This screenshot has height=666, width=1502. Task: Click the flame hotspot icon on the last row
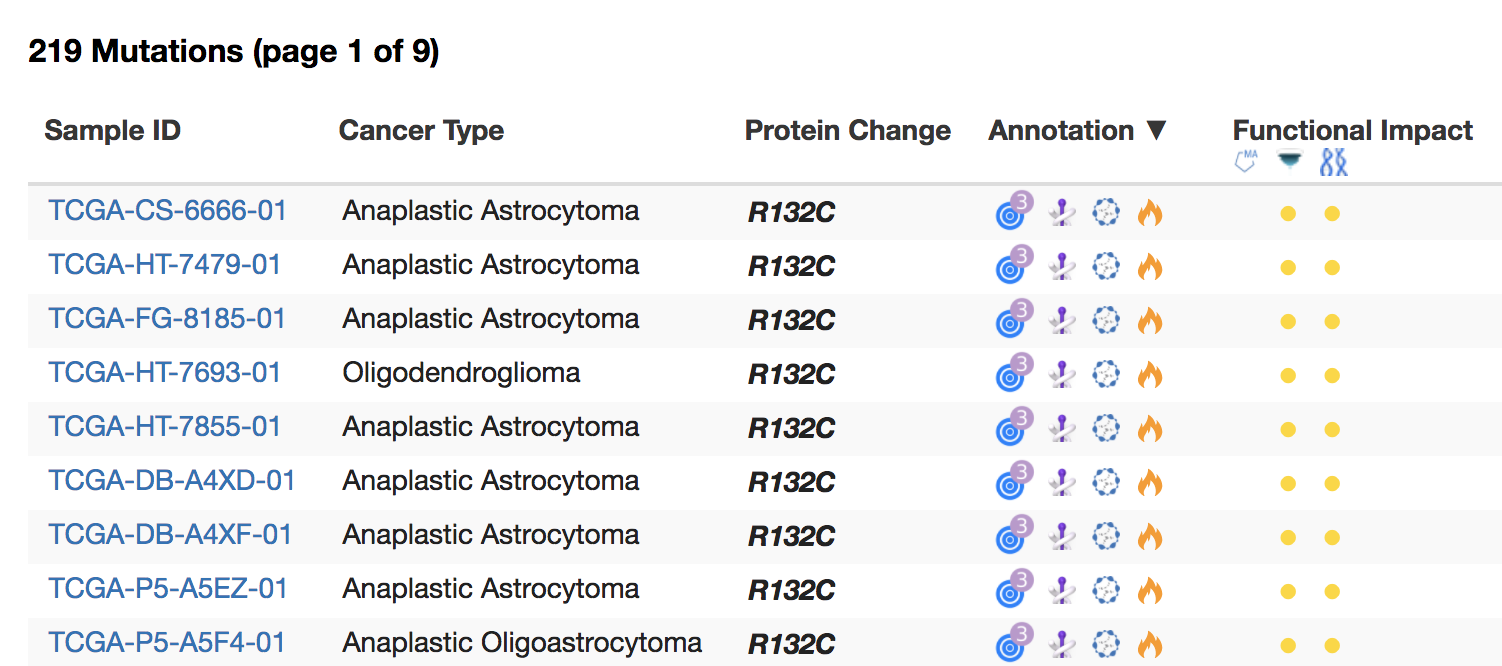[1149, 643]
